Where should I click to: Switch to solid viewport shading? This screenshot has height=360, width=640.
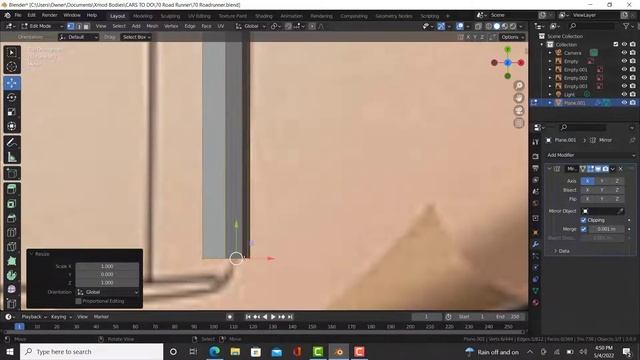coord(497,26)
